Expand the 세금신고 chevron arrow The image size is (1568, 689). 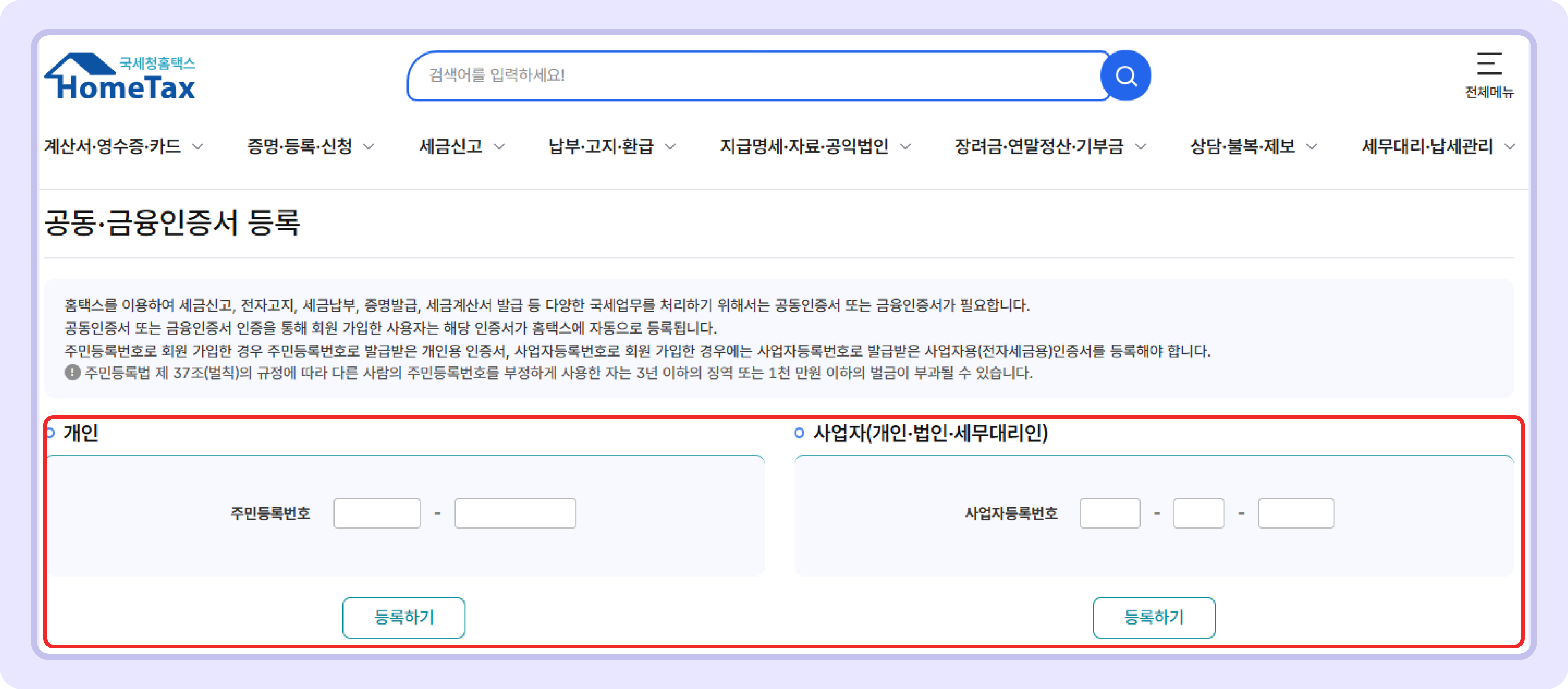click(x=499, y=147)
